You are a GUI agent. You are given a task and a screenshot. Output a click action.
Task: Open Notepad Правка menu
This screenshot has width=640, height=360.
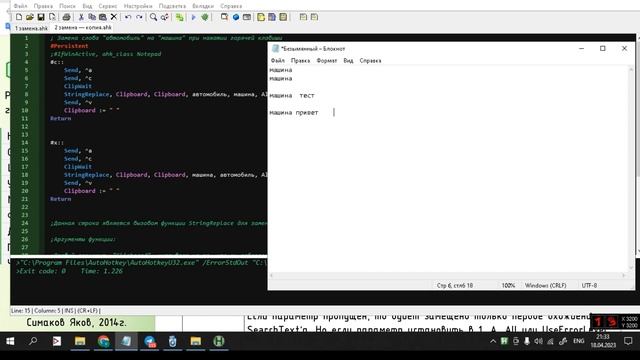300,60
